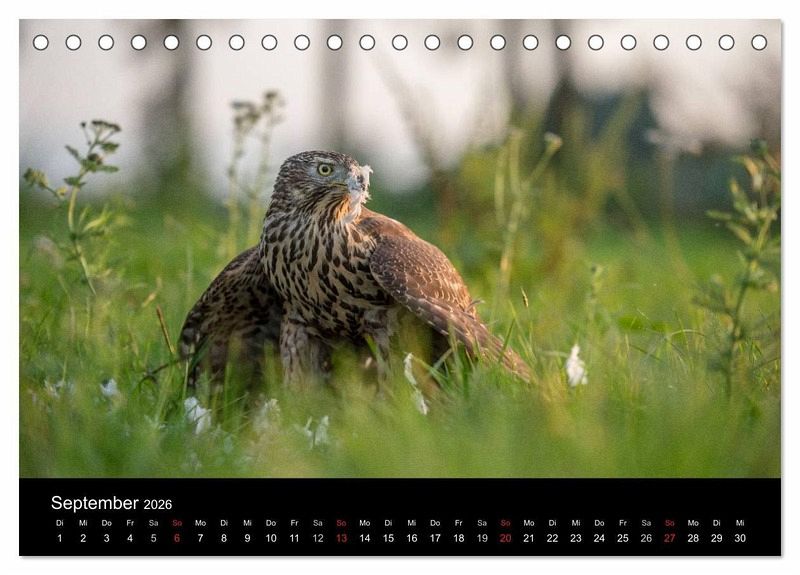Select Sunday the 6th in red

click(177, 538)
